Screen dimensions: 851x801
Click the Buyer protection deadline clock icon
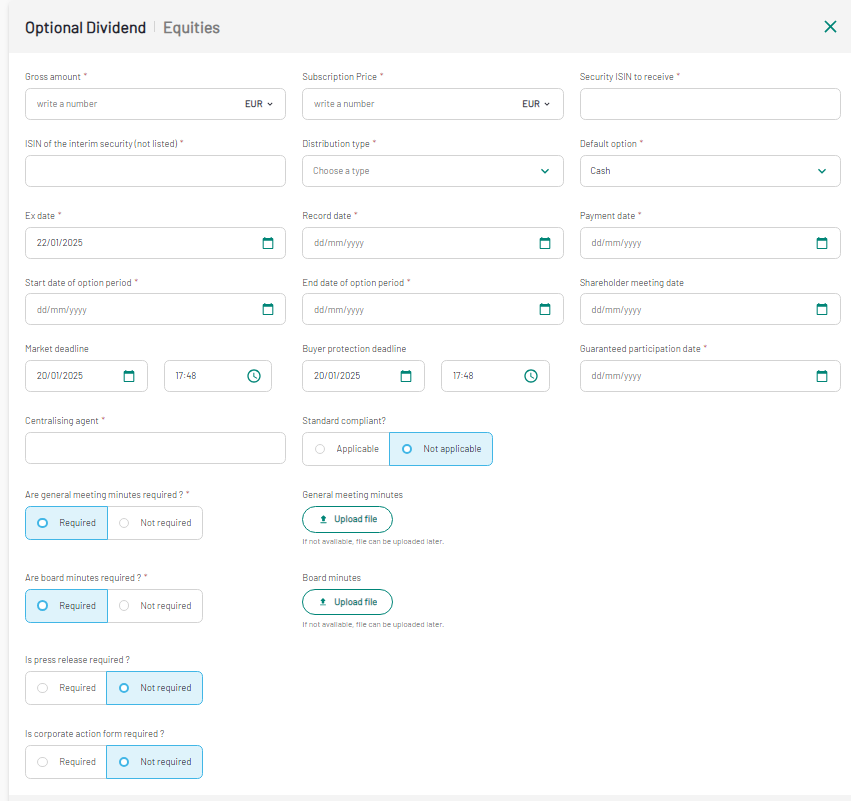531,376
